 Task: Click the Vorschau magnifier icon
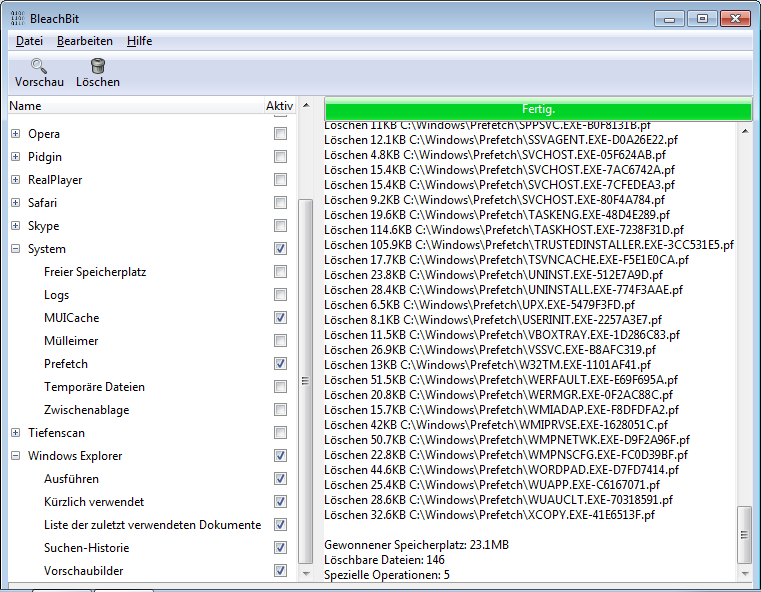[39, 66]
